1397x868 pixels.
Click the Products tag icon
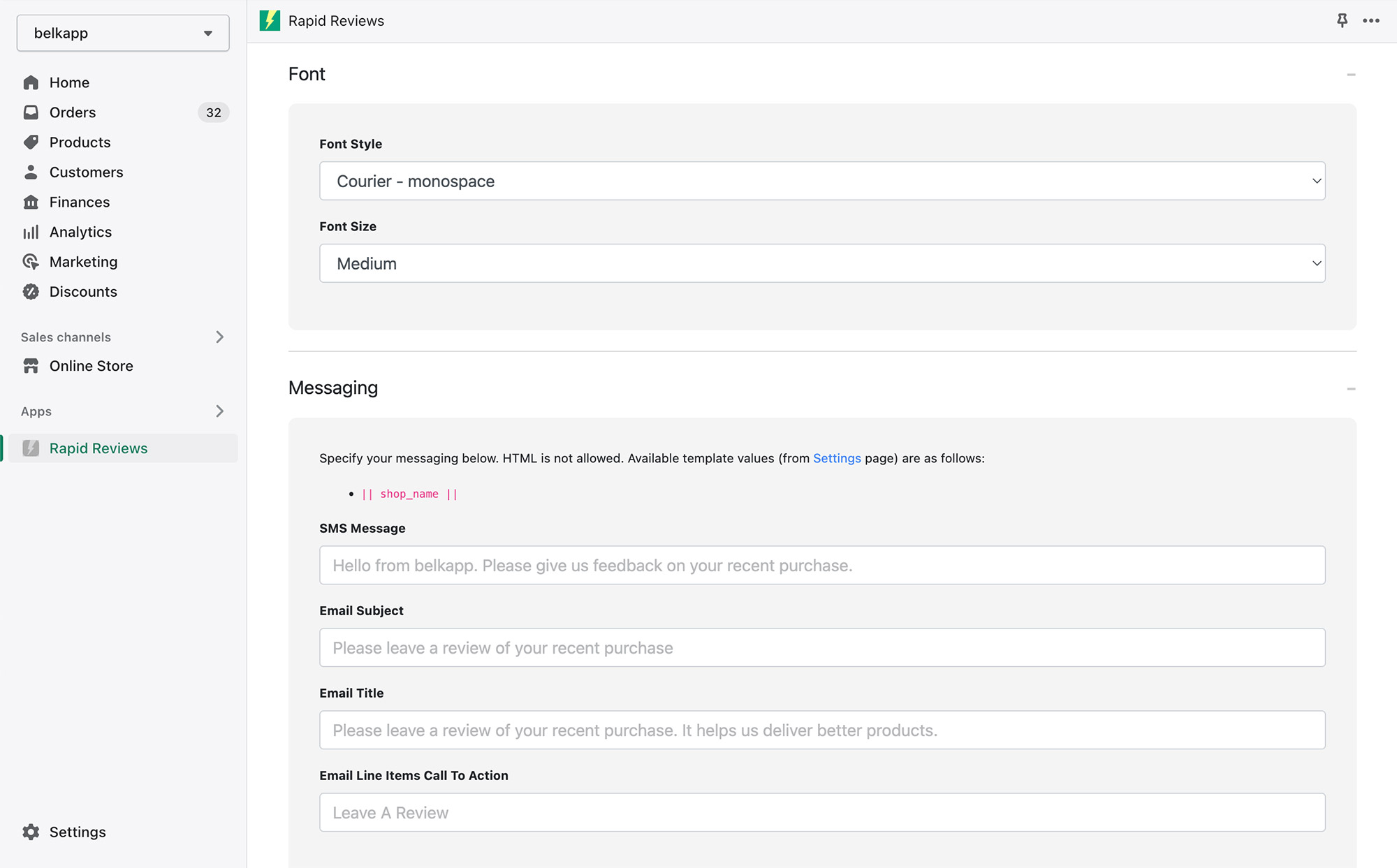click(x=31, y=142)
